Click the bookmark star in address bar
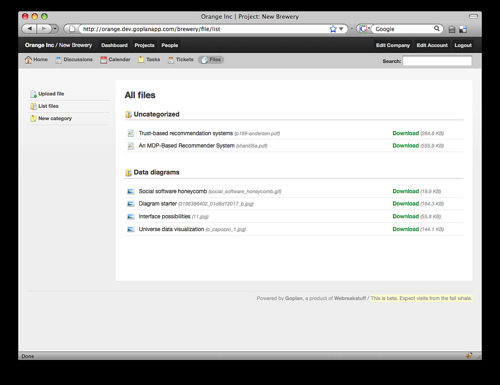Image resolution: width=500 pixels, height=385 pixels. pos(333,29)
